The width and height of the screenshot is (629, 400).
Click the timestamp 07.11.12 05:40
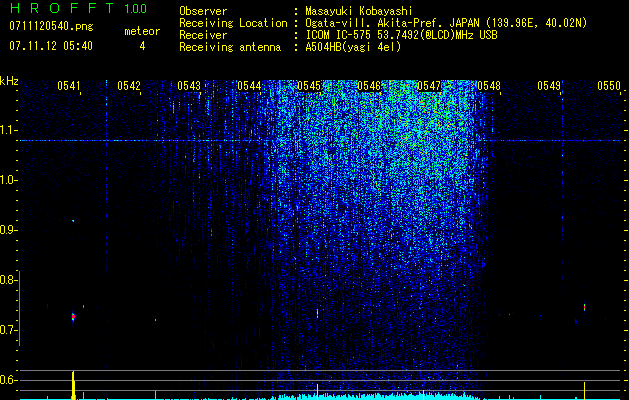click(x=51, y=46)
